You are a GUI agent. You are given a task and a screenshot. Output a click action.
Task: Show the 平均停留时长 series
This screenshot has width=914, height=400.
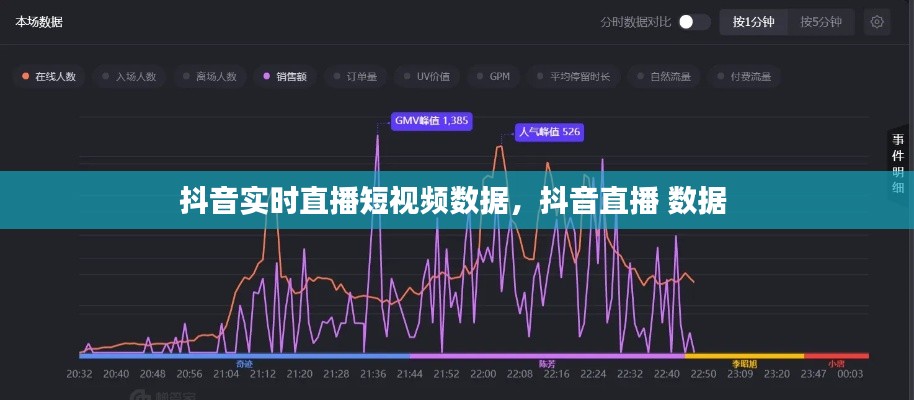573,76
